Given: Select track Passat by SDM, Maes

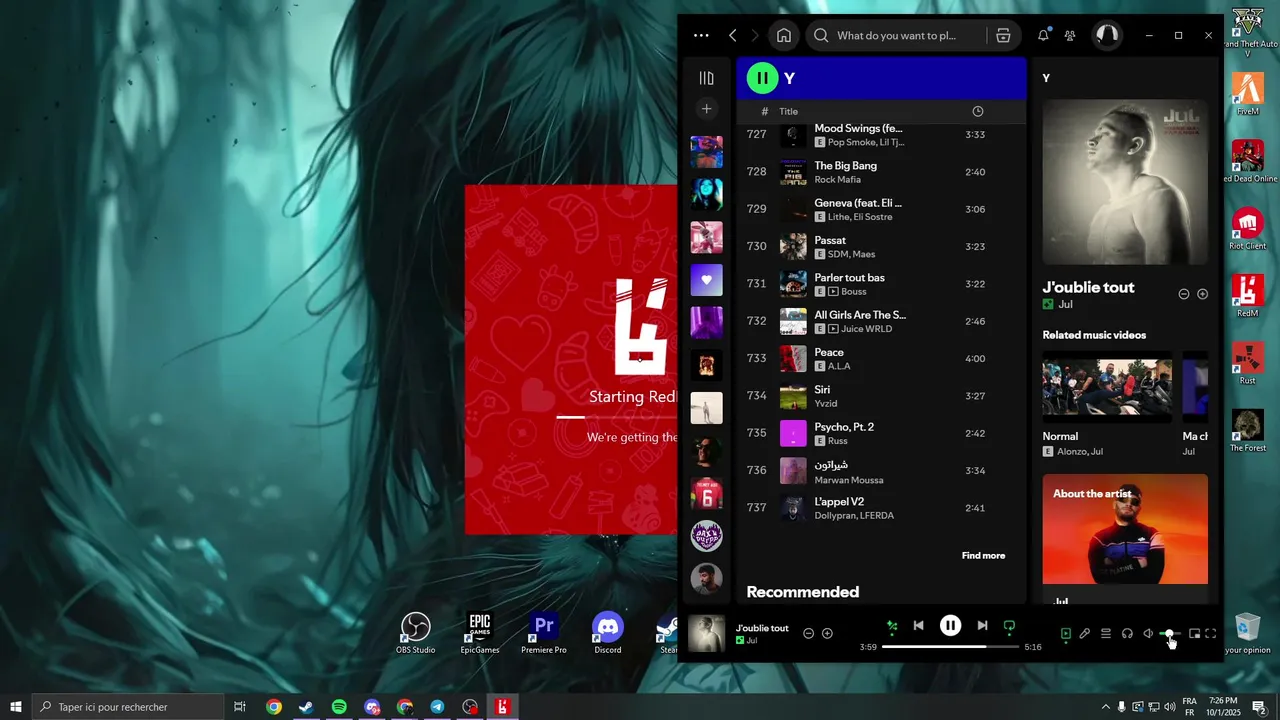Looking at the screenshot, I should tap(881, 246).
